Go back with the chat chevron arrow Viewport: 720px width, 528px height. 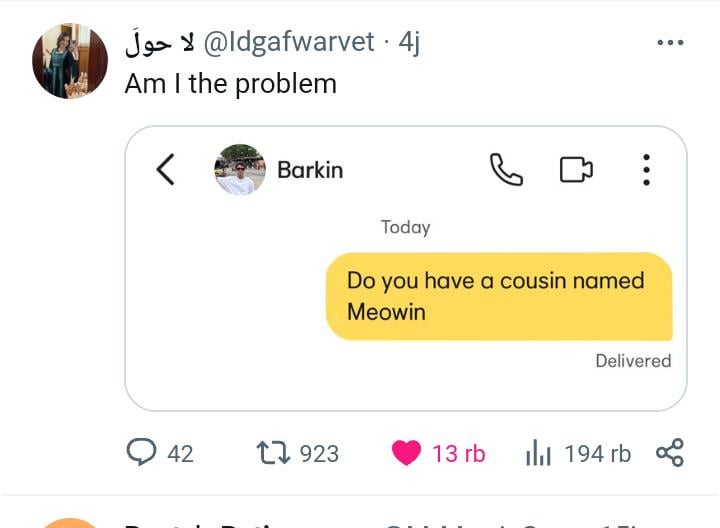point(165,169)
